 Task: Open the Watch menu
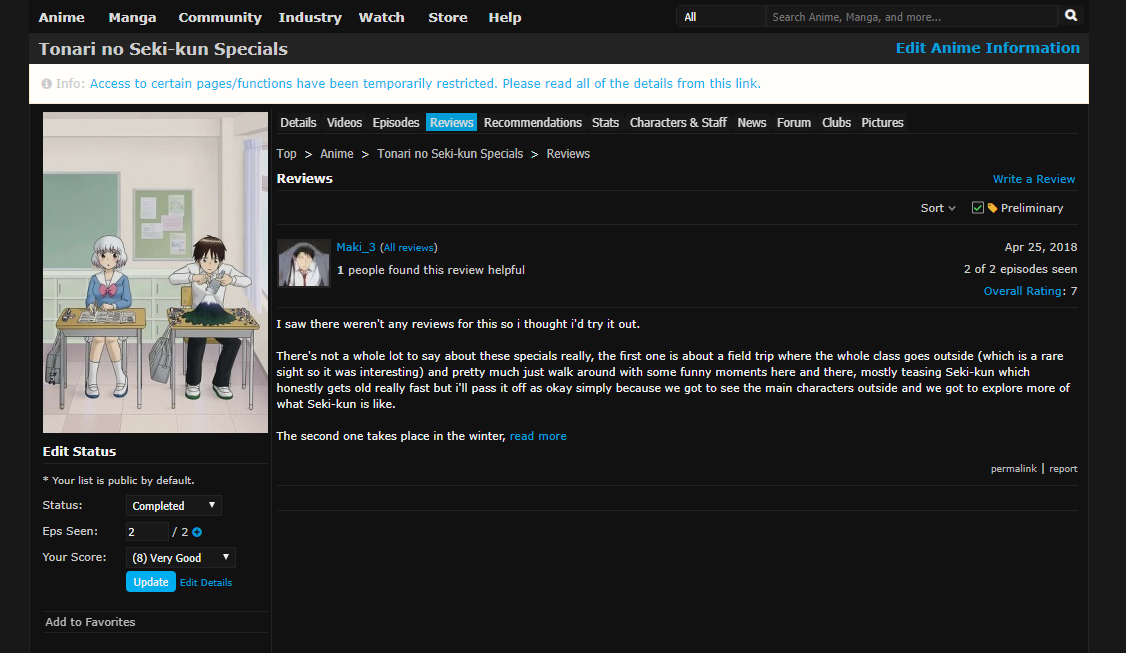point(381,17)
